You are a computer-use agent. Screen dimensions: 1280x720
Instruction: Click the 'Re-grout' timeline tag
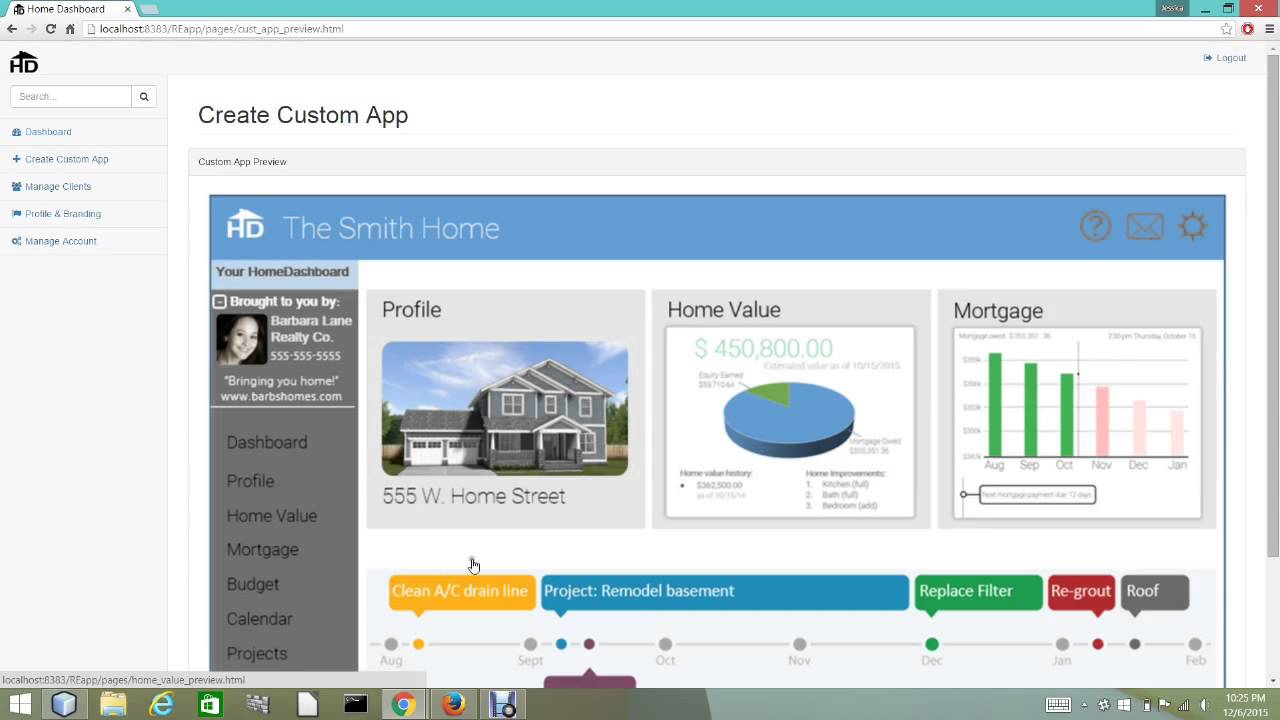pyautogui.click(x=1081, y=591)
